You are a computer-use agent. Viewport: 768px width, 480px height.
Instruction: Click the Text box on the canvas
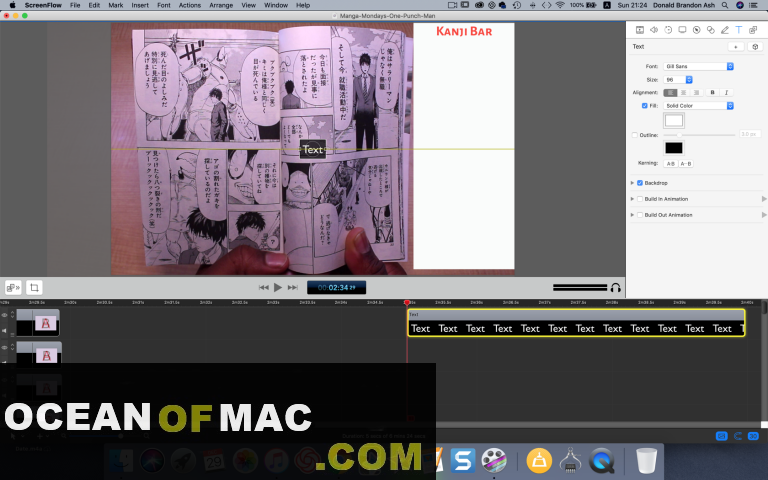tap(312, 149)
